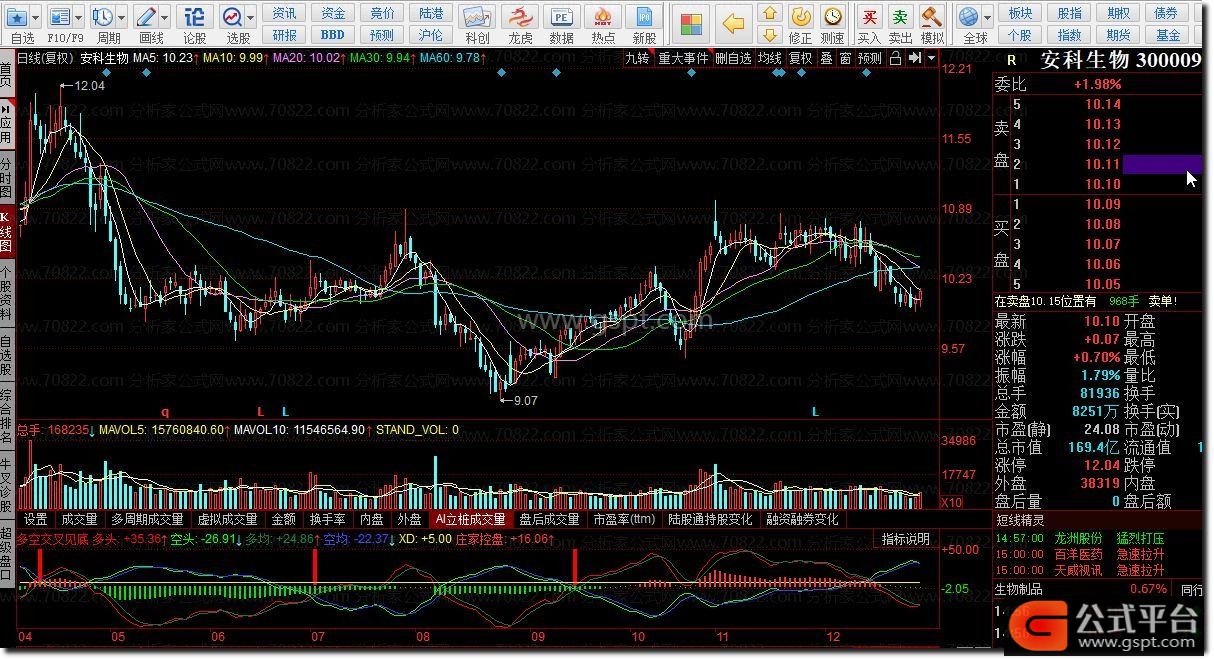This screenshot has height=659, width=1214.
Task: Open the 论股 stock discussion icon
Action: pyautogui.click(x=194, y=17)
